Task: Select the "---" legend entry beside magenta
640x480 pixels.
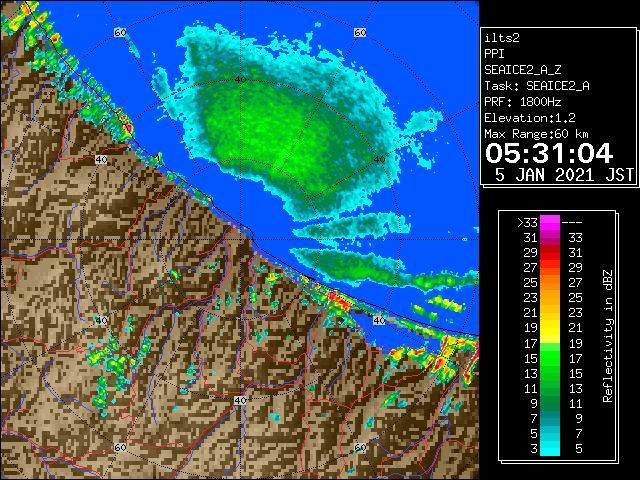Action: (x=572, y=223)
